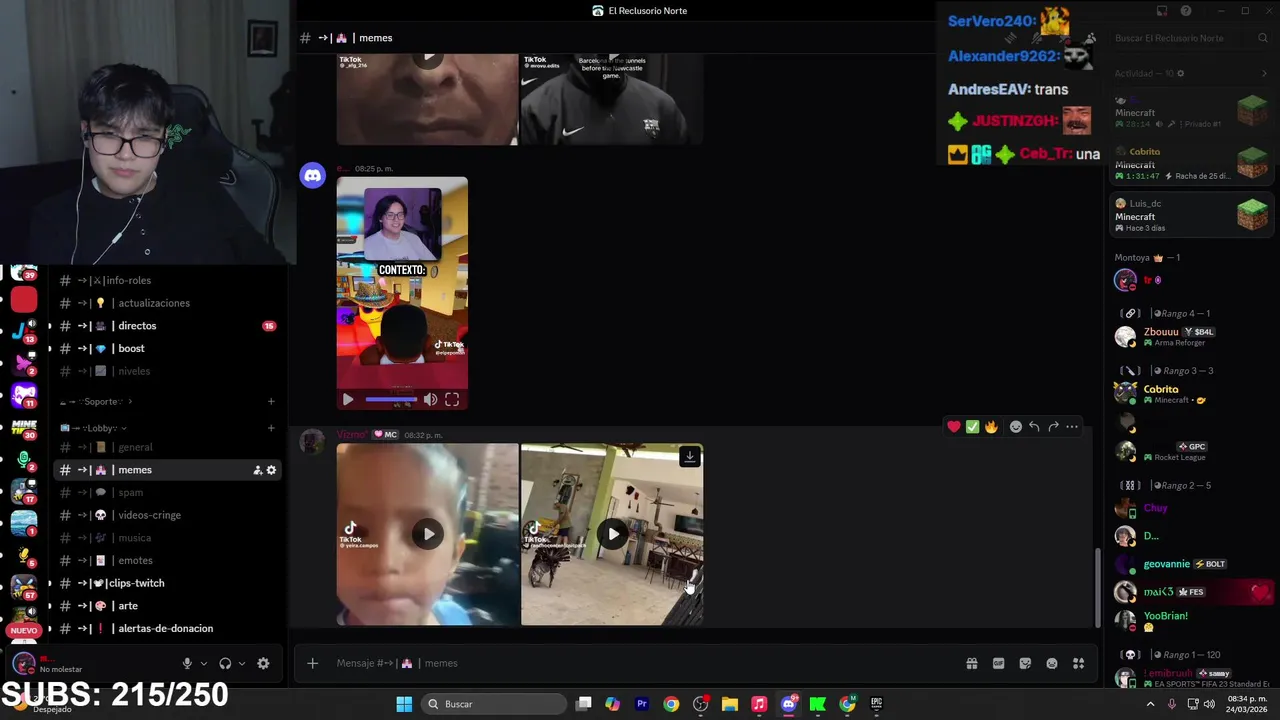Image resolution: width=1280 pixels, height=720 pixels.
Task: Click the chat messages scrollbar
Action: [1098, 587]
